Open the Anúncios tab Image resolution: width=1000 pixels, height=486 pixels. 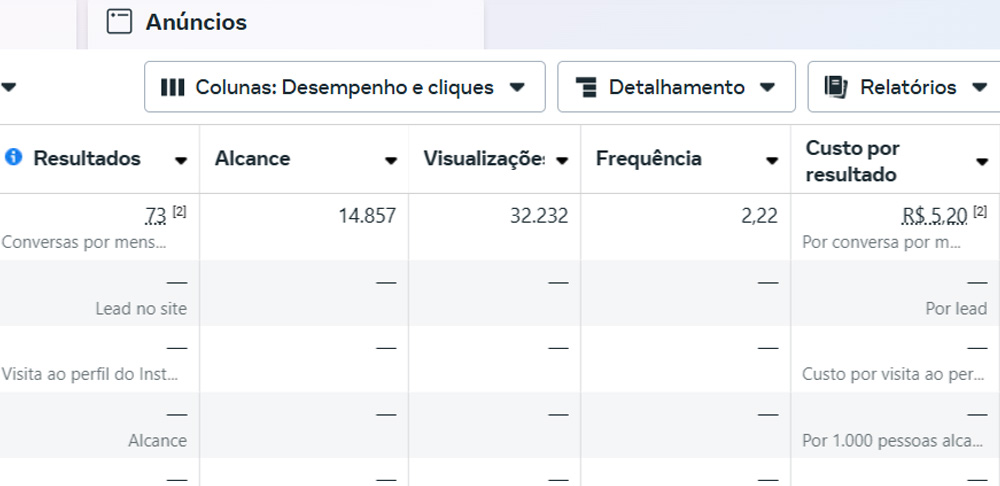(196, 22)
